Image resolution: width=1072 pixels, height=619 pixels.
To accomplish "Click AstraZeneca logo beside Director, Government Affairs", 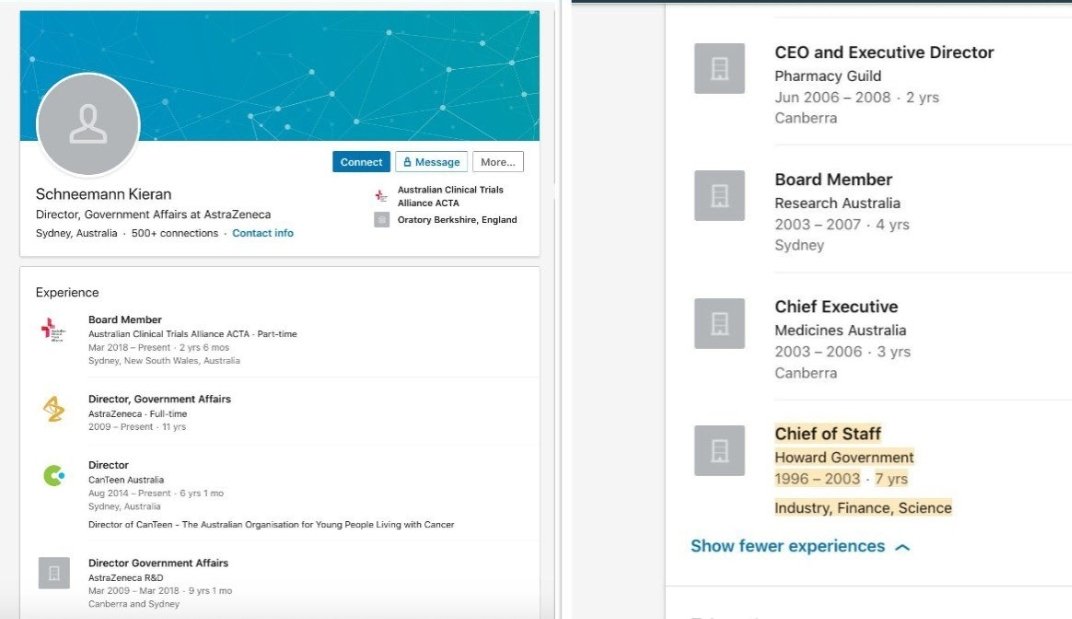I will coord(53,409).
